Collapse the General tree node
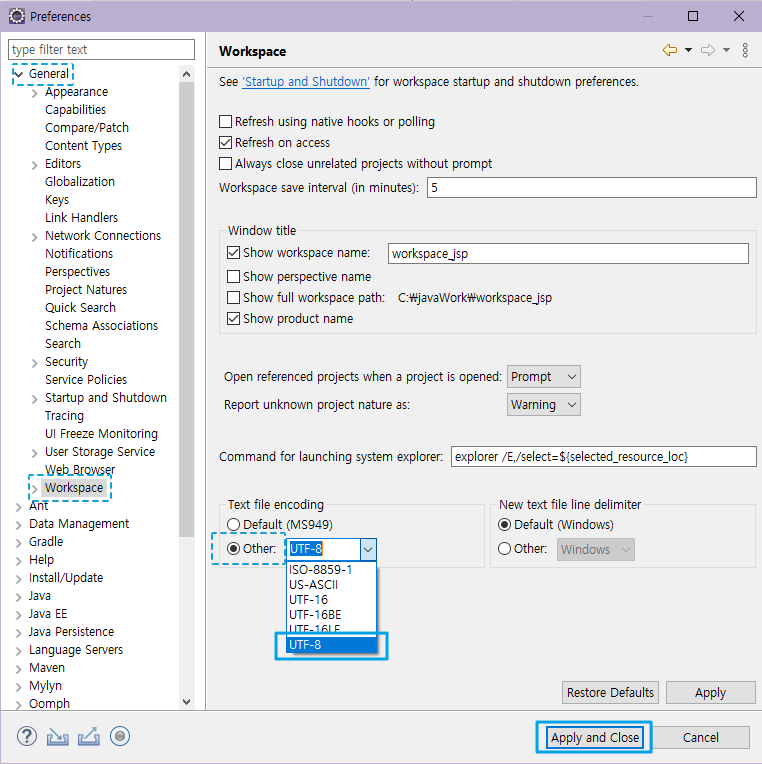The image size is (762, 764). (19, 74)
